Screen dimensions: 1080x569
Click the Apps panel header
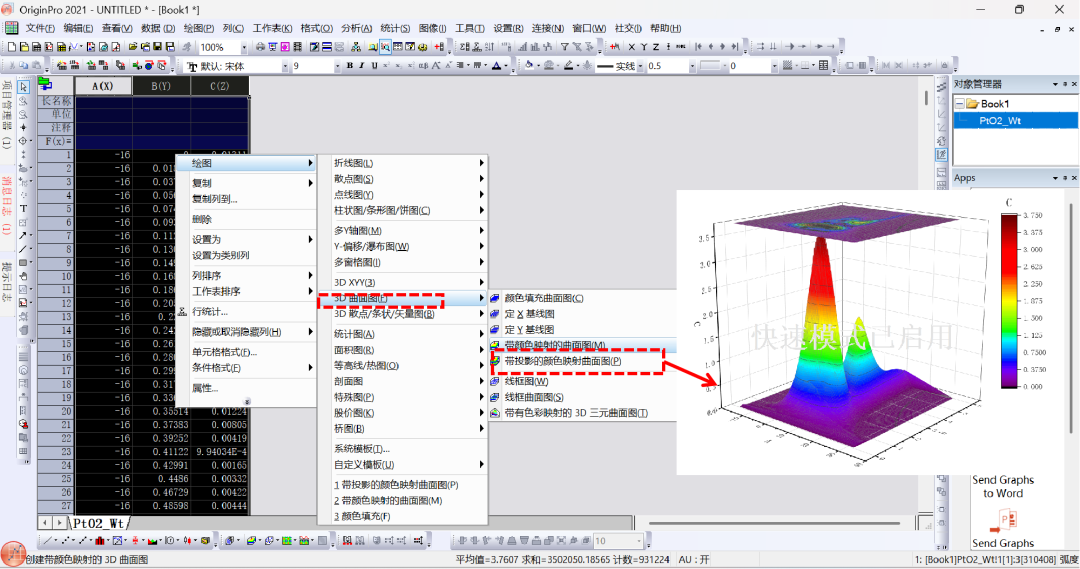[x=1013, y=178]
